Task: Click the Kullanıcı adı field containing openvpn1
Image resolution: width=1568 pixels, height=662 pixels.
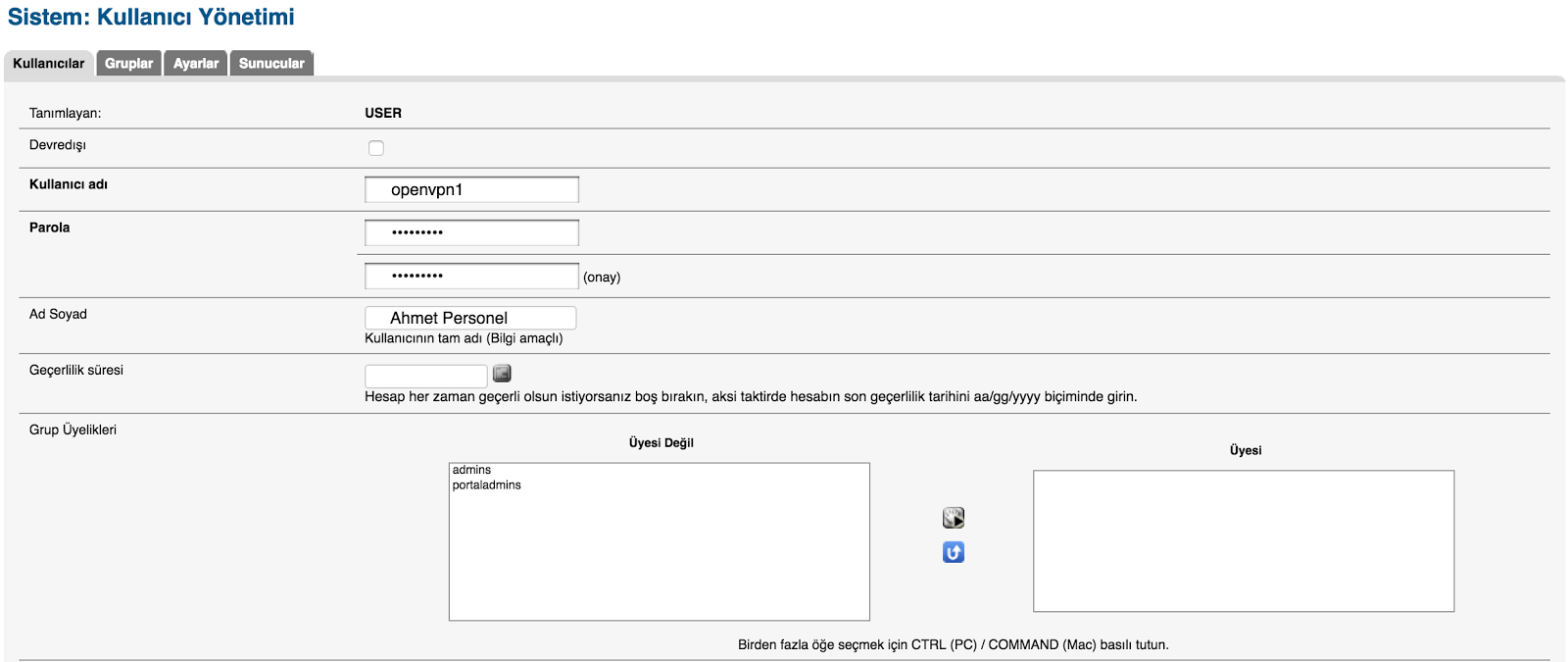Action: point(471,189)
